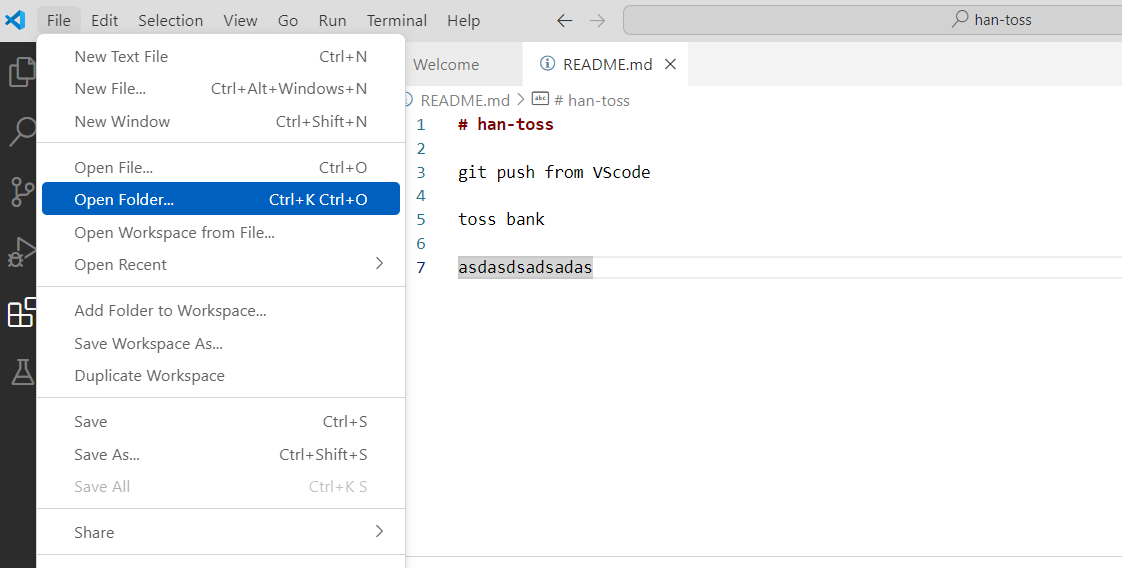Click README.md in the breadcrumb
The image size is (1122, 568).
[x=465, y=100]
